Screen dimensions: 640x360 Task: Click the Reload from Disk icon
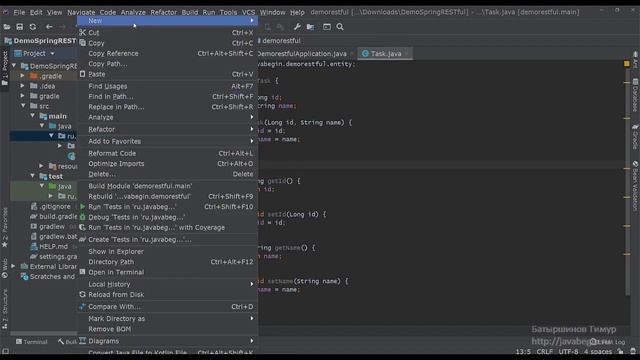tap(82, 294)
